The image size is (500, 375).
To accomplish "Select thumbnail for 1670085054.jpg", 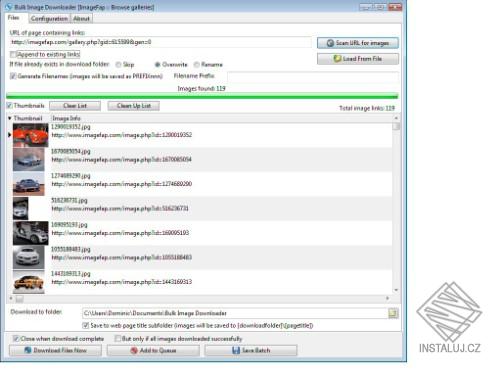I will 29,160.
